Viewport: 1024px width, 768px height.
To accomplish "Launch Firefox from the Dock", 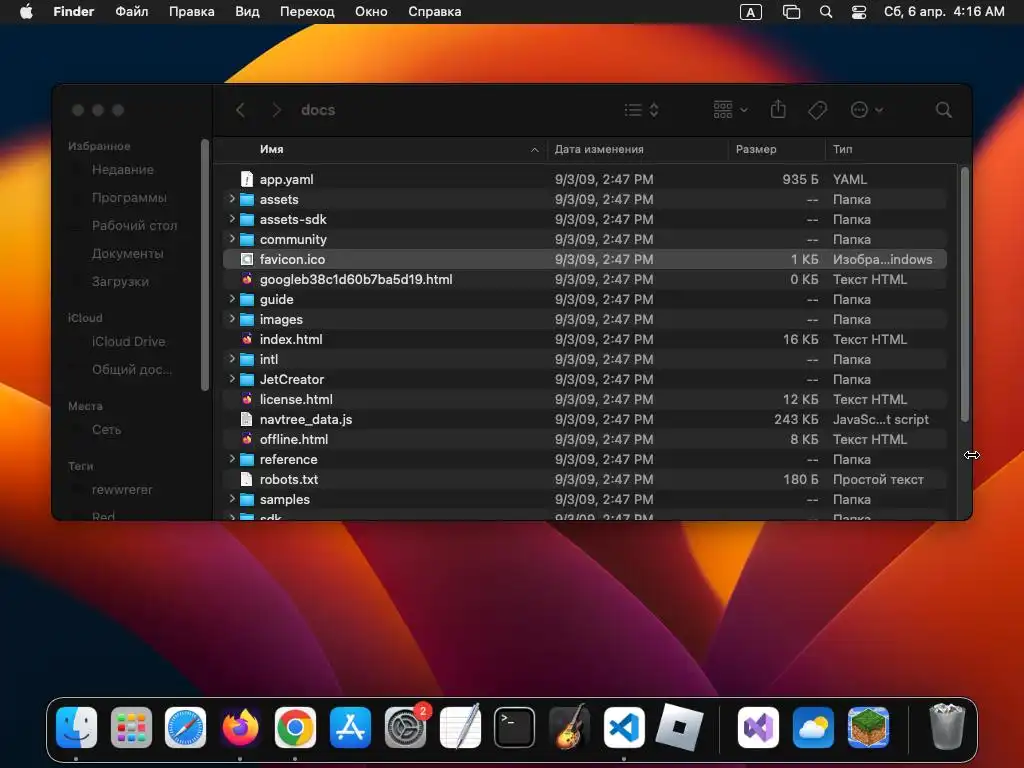I will coord(240,727).
